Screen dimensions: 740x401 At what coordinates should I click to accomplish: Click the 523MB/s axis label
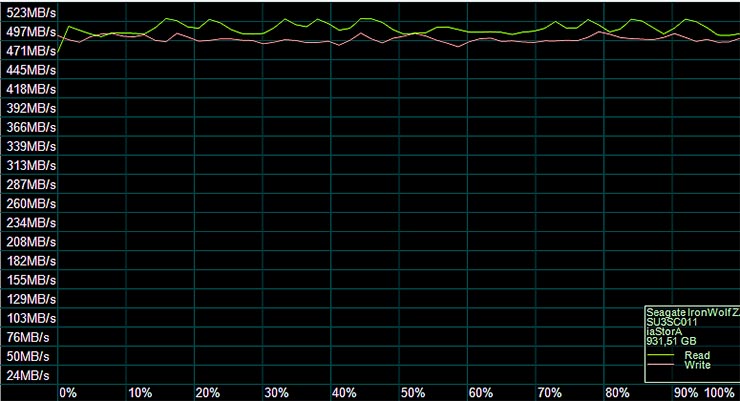click(x=29, y=13)
